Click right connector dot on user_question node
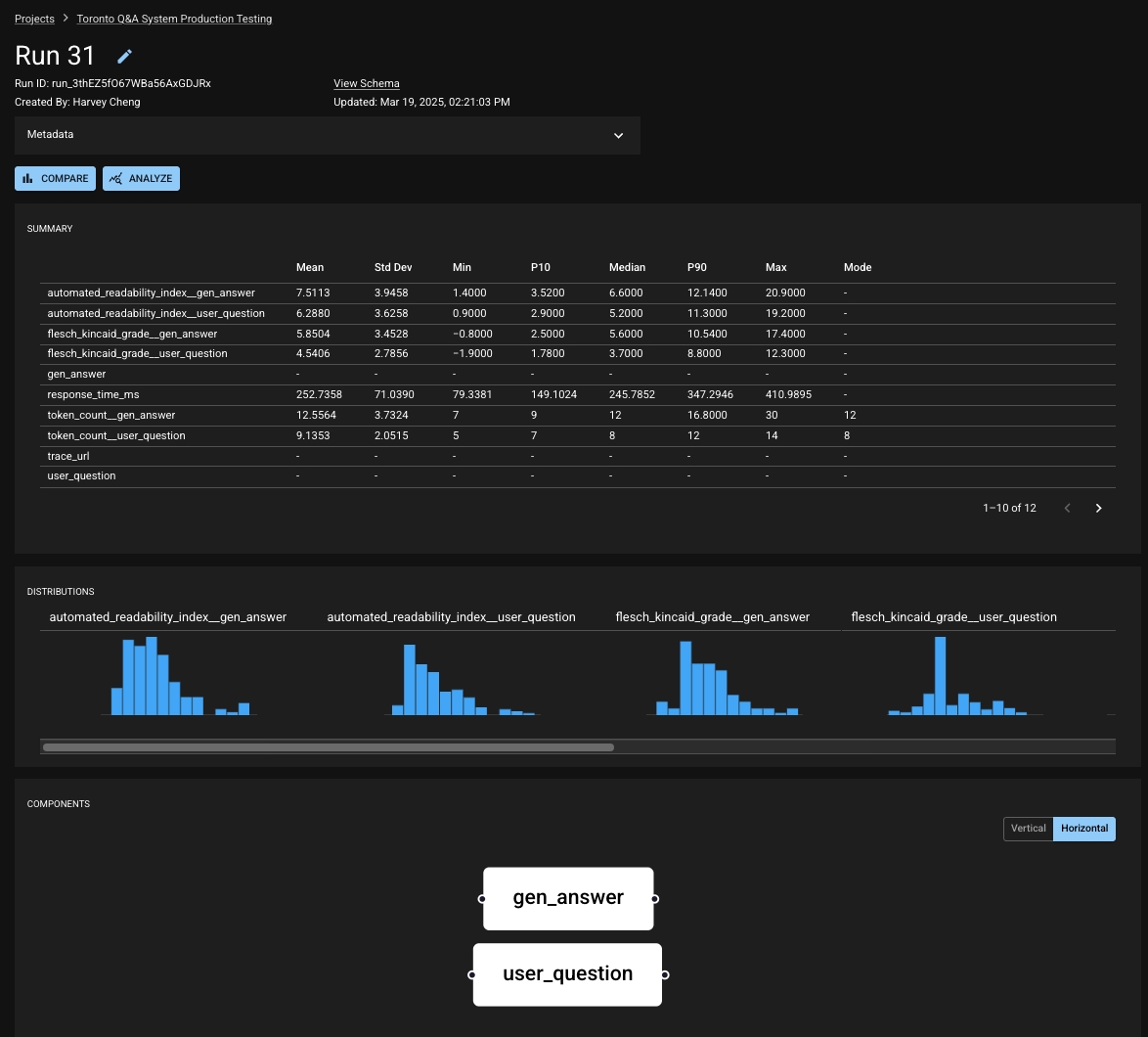The width and height of the screenshot is (1148, 1037). coord(664,974)
